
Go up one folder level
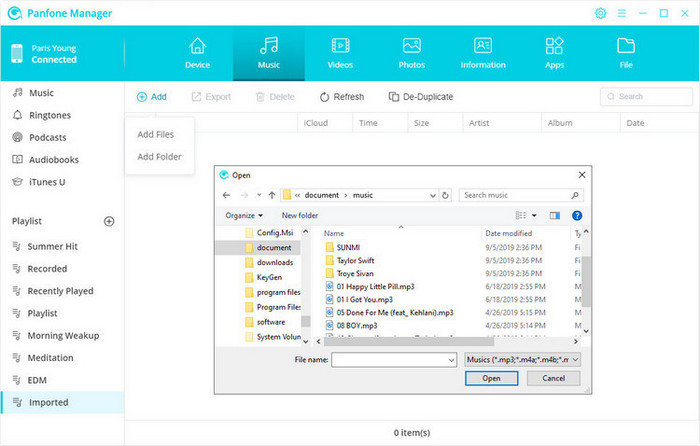coord(272,195)
